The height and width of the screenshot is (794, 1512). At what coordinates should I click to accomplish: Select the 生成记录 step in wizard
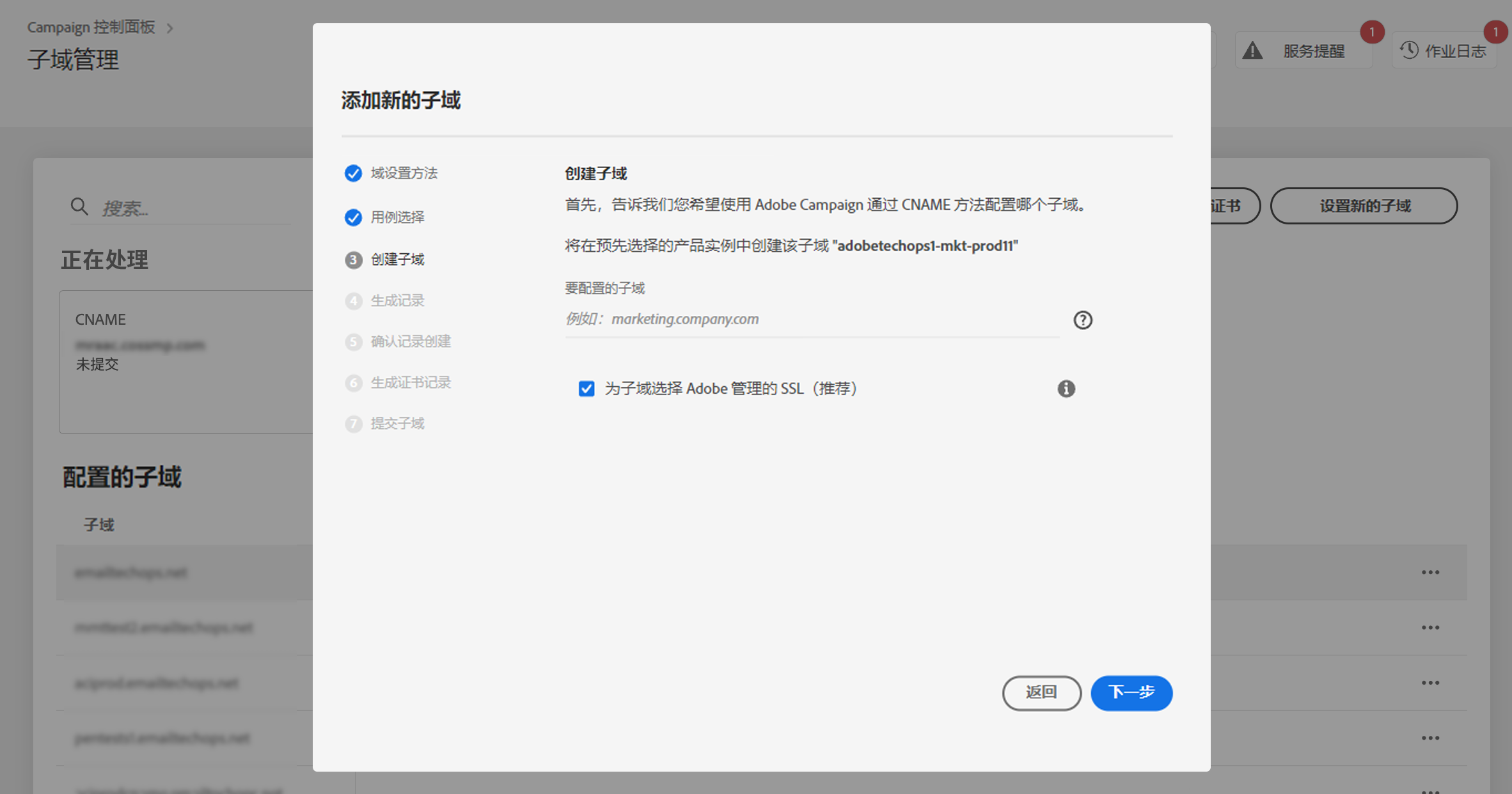[x=397, y=300]
